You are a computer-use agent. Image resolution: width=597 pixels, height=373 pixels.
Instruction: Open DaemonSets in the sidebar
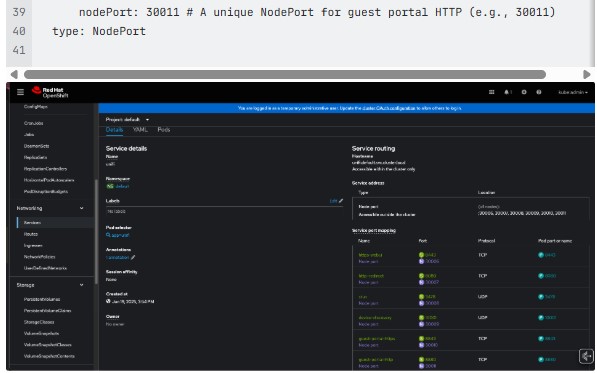(x=37, y=146)
